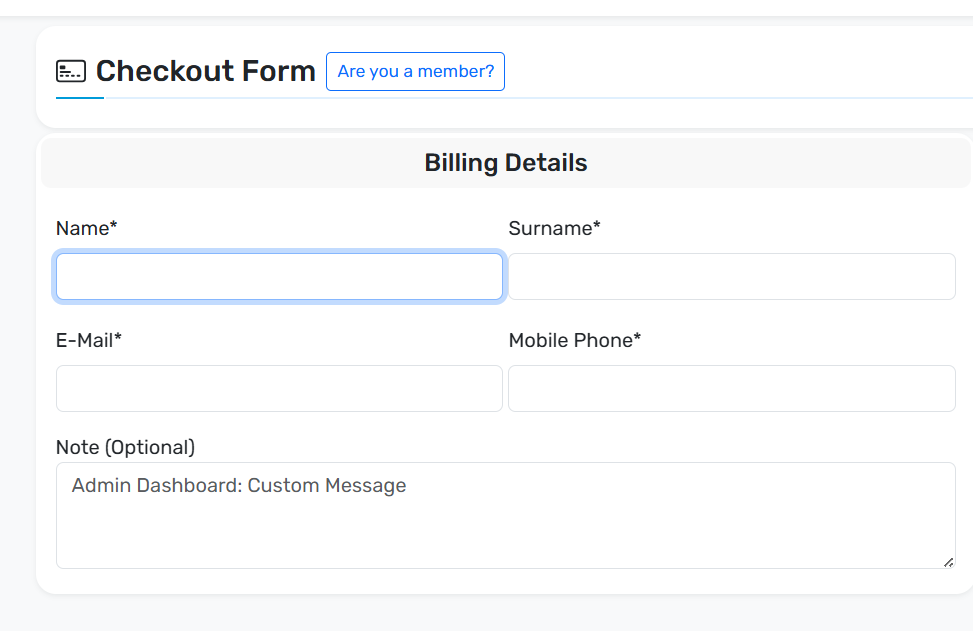973x631 pixels.
Task: Open the "Are you a member?" prompt
Action: 415,71
